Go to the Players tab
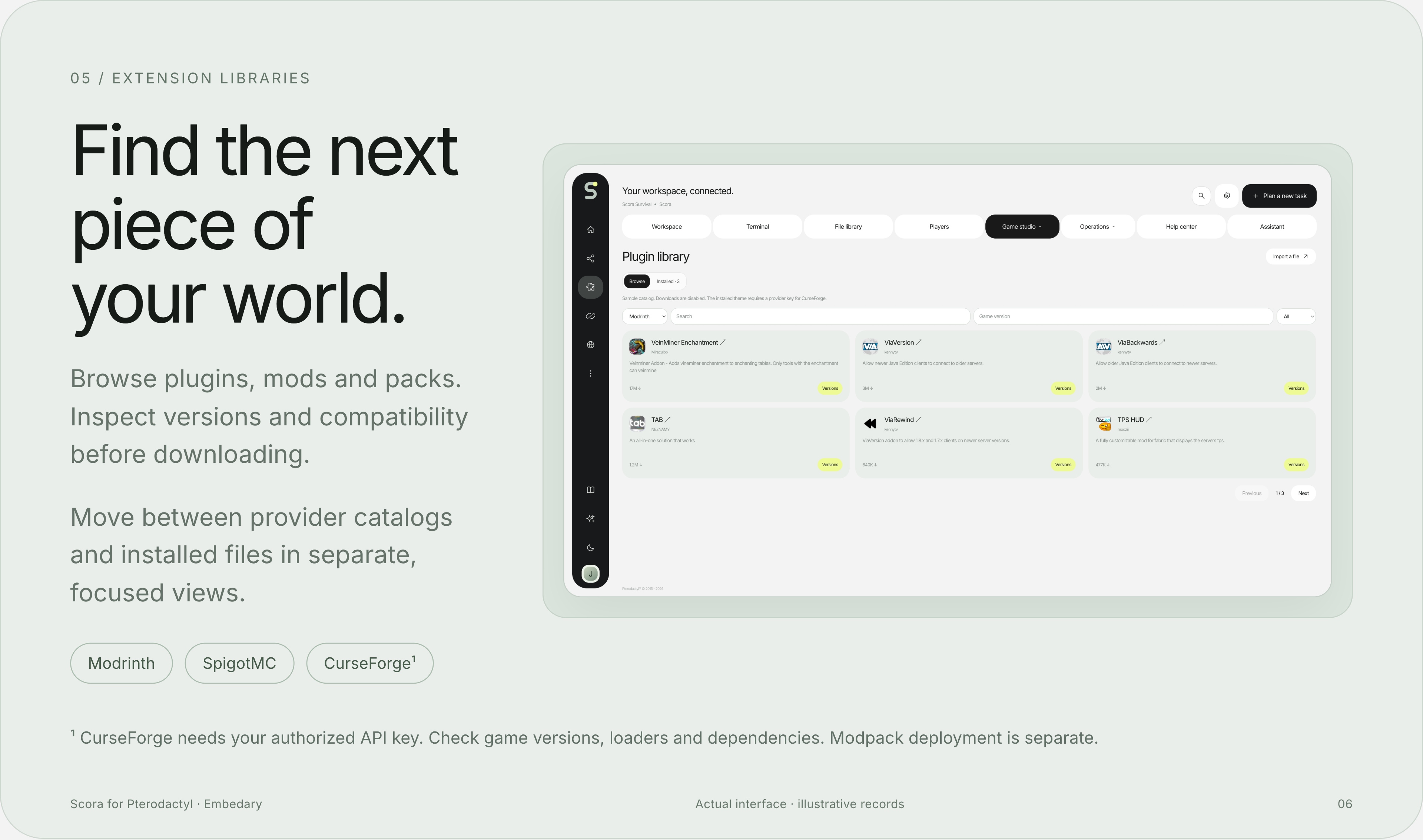Viewport: 1423px width, 840px height. click(939, 226)
